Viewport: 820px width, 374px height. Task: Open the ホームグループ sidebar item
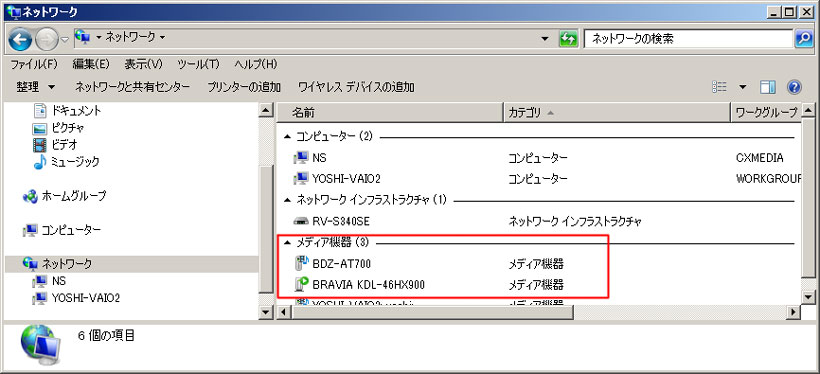[x=65, y=196]
